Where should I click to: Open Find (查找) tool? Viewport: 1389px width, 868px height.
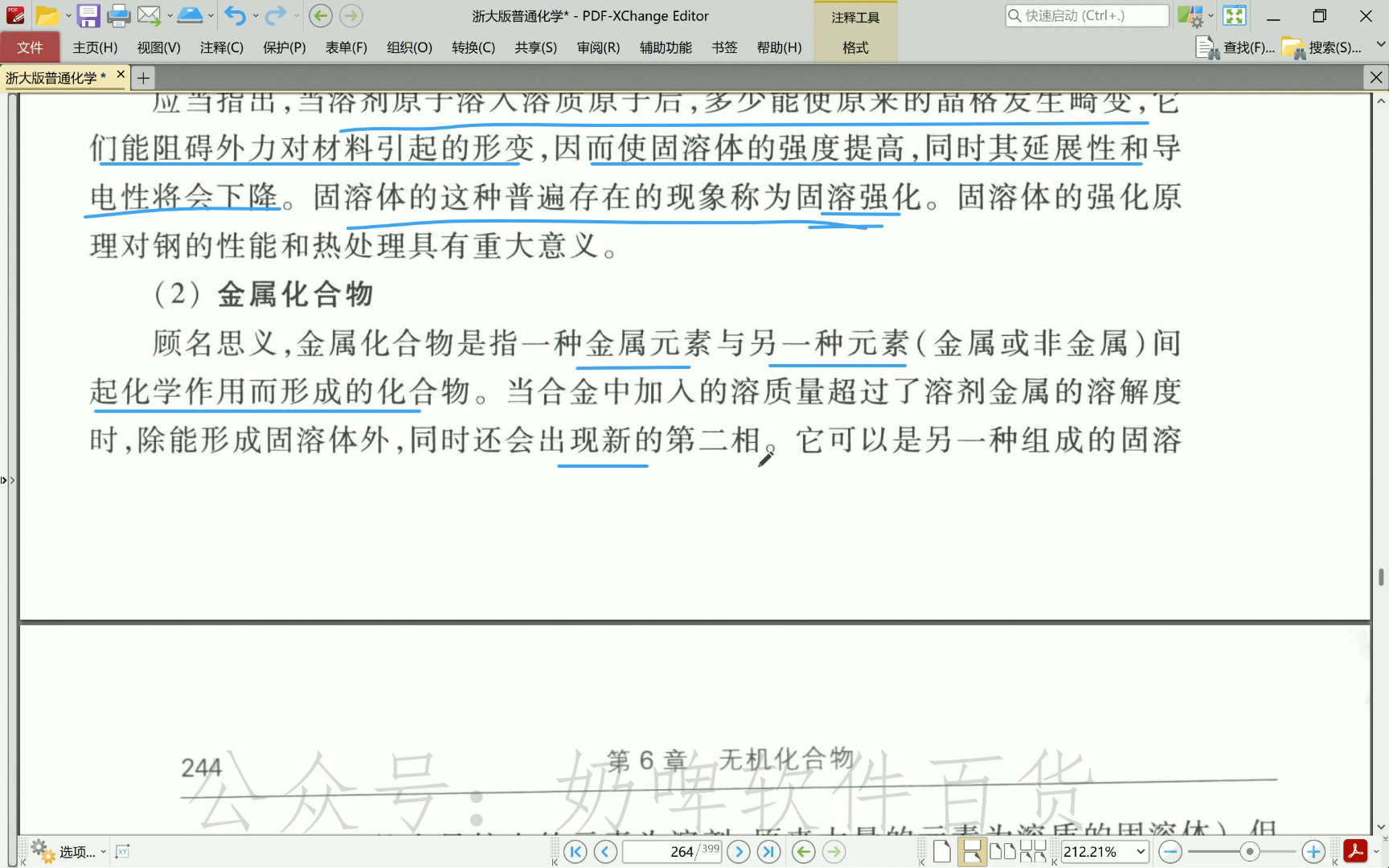1235,48
